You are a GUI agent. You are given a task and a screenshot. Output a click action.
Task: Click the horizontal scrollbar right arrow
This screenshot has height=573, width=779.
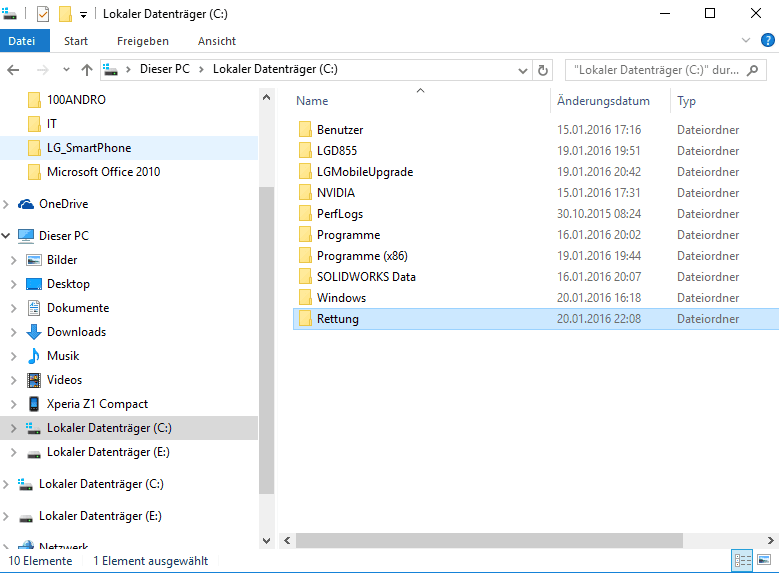(x=770, y=540)
